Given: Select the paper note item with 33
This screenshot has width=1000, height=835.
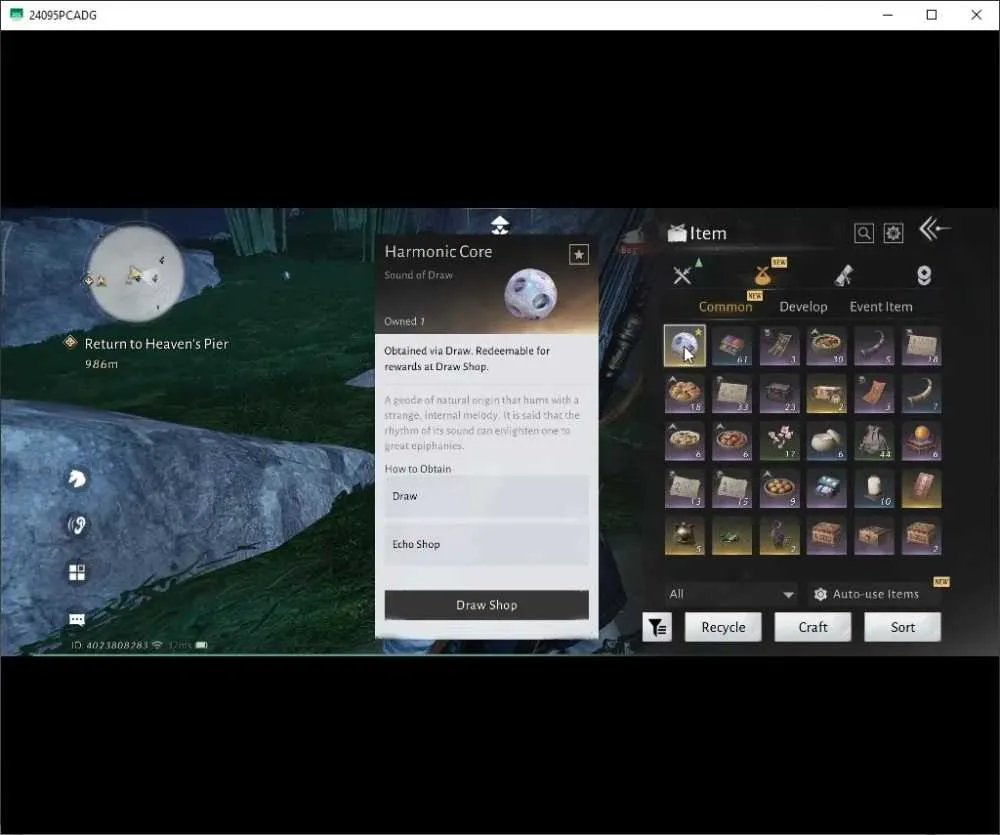Looking at the screenshot, I should (732, 393).
